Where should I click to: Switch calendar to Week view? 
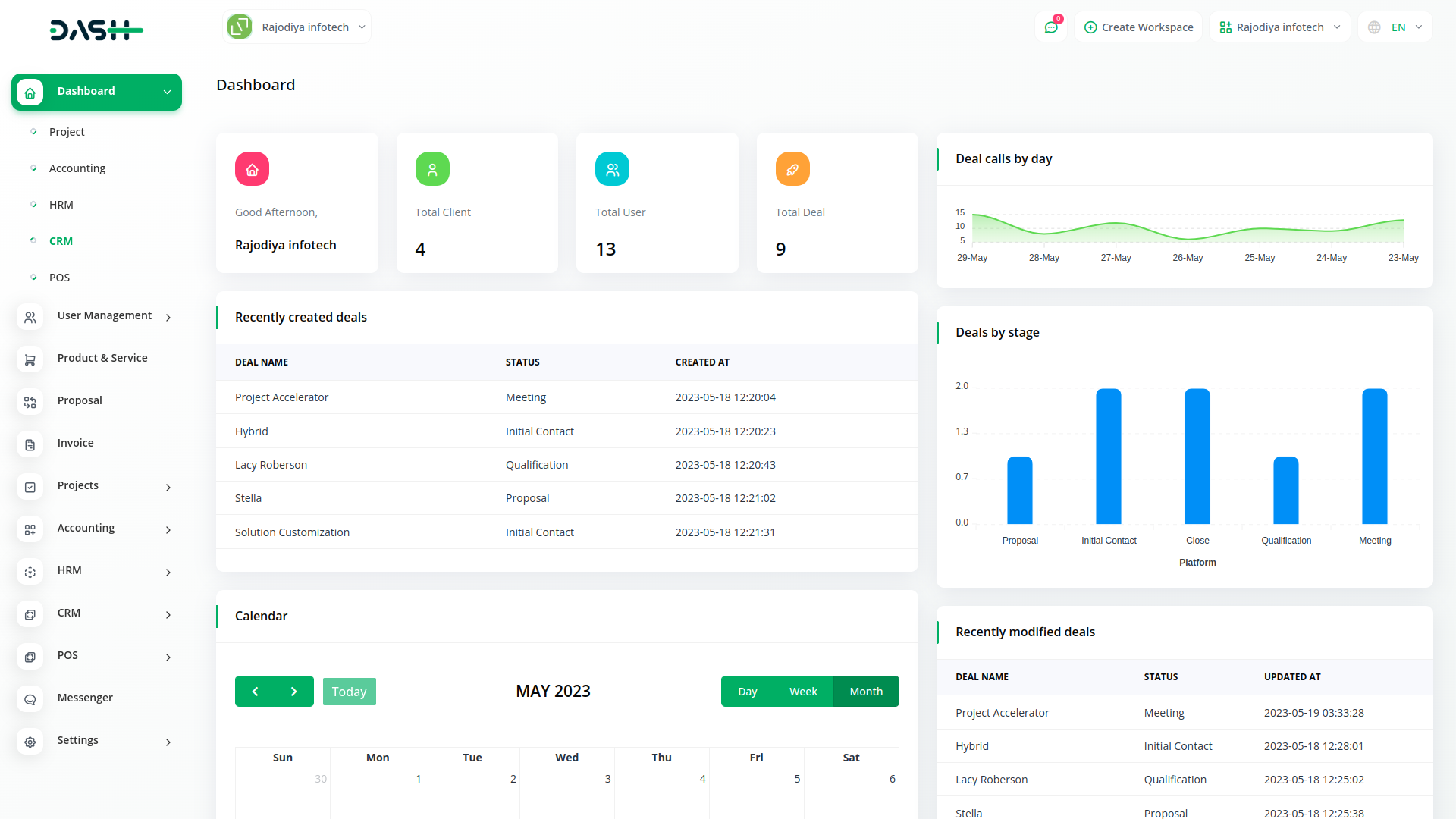coord(803,691)
